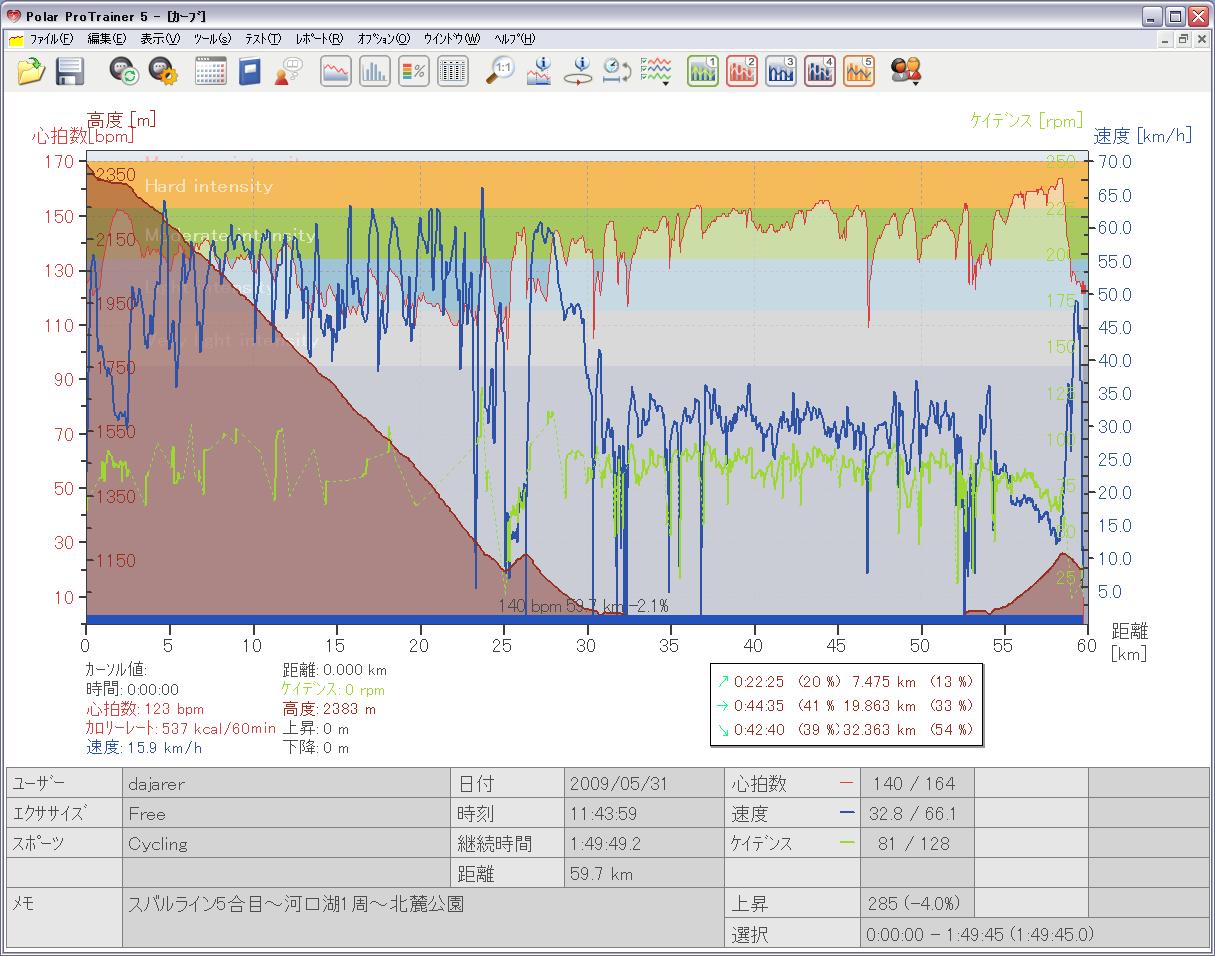Open the テスト(T) menu

[x=263, y=39]
